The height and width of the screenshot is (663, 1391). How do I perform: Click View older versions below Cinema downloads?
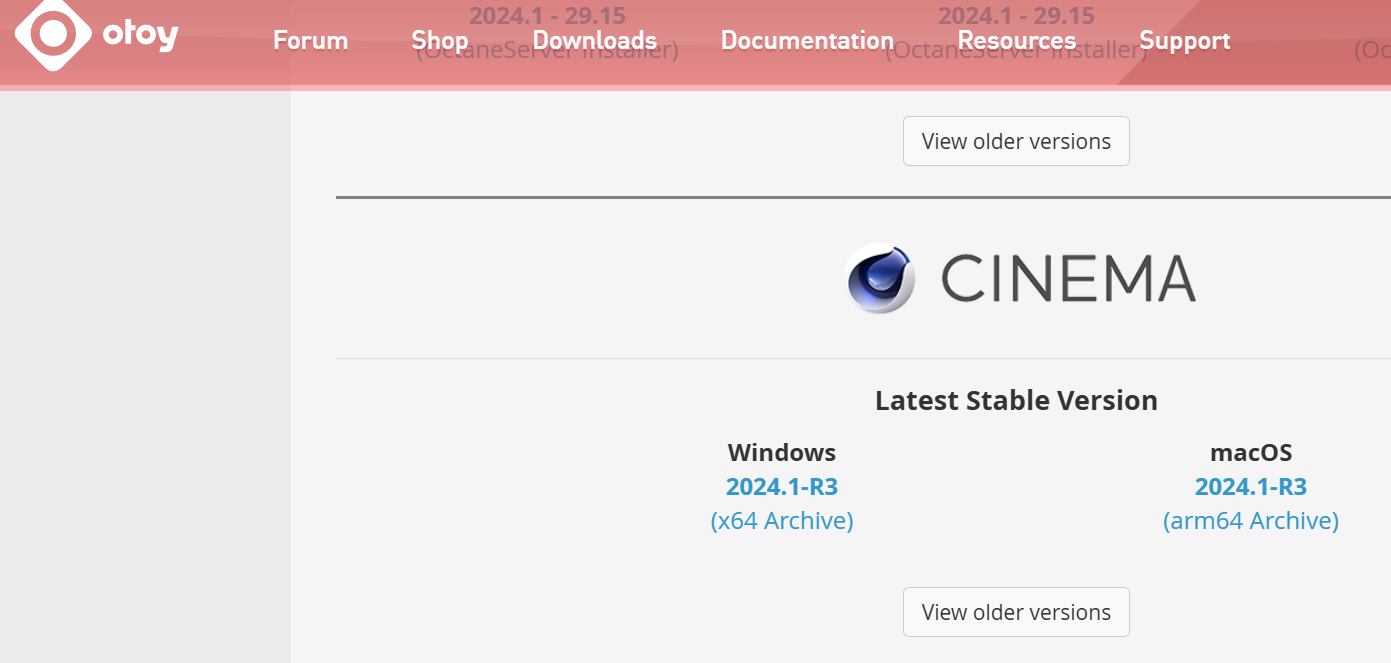1016,612
